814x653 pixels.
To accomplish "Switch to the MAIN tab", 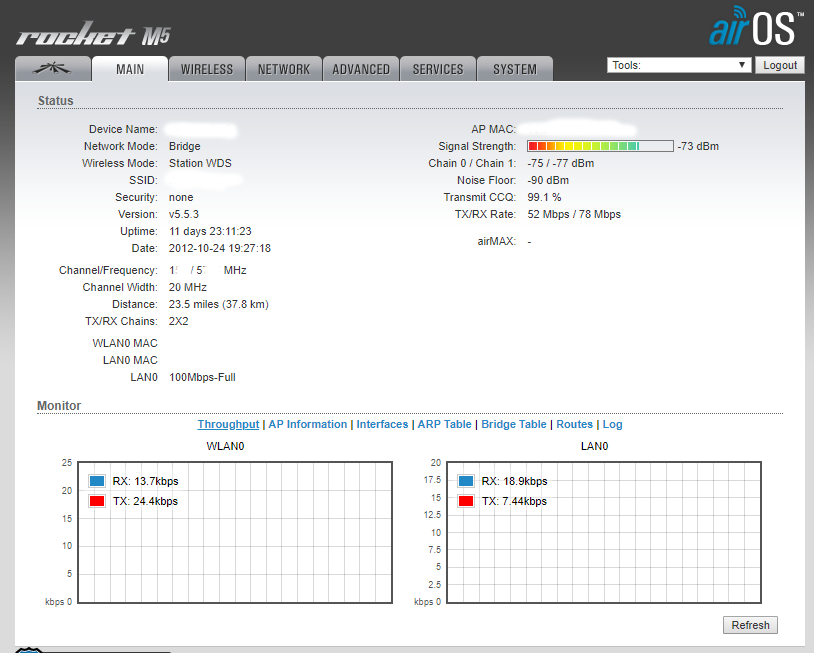I will [x=130, y=69].
